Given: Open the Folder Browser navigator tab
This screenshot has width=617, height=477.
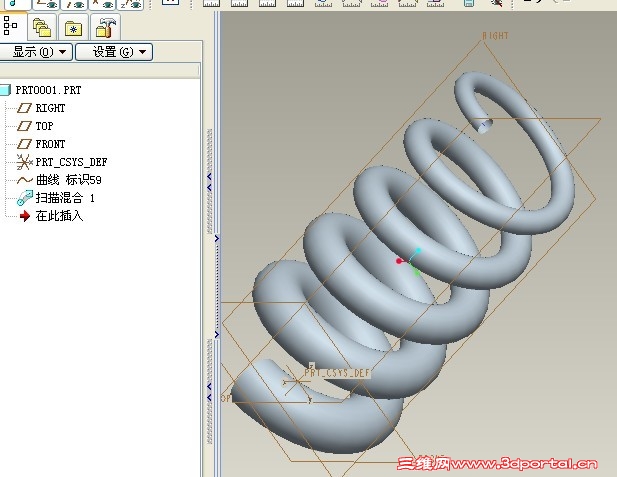Looking at the screenshot, I should click(x=42, y=28).
